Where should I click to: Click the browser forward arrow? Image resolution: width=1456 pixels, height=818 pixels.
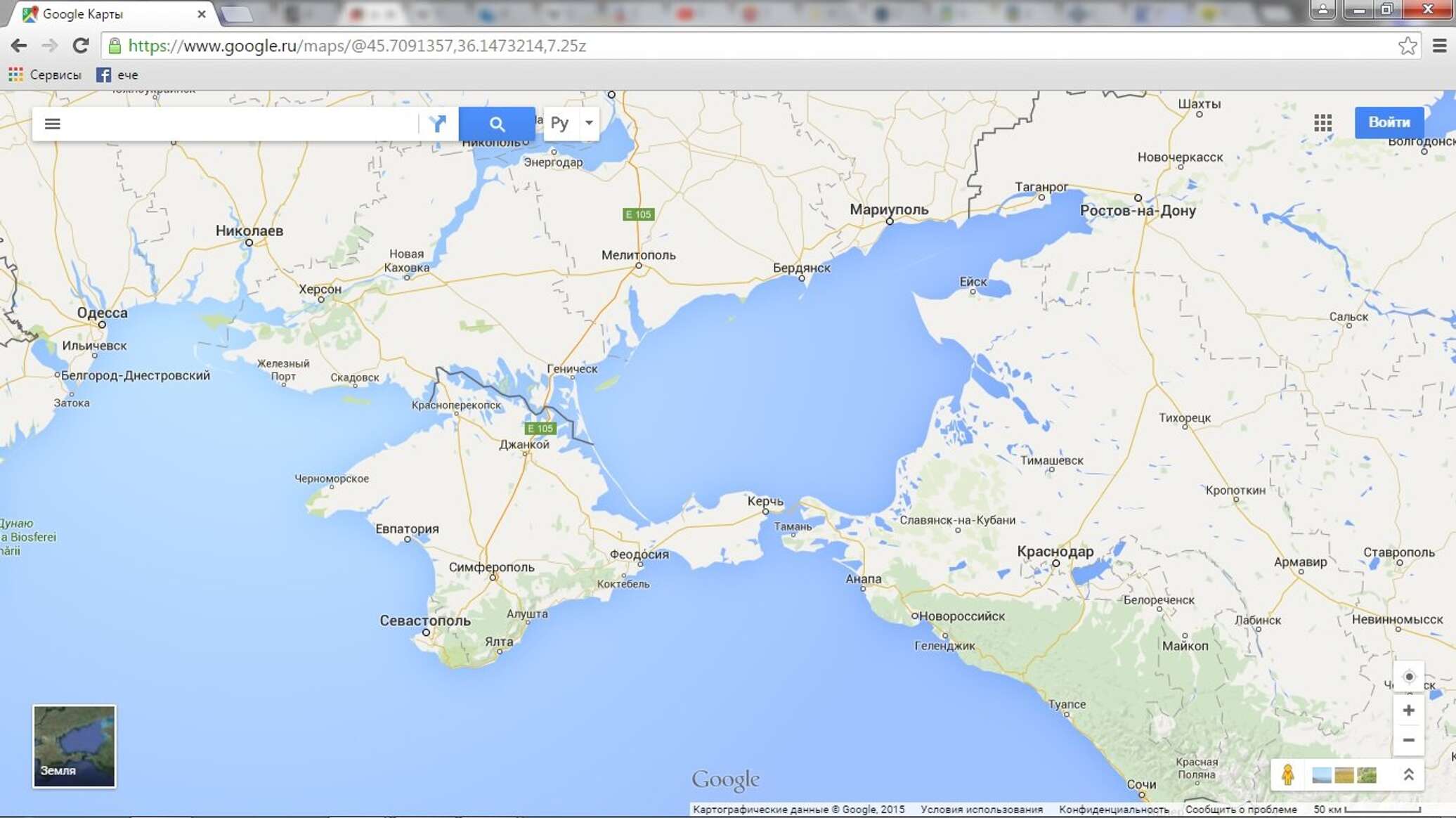pyautogui.click(x=49, y=46)
